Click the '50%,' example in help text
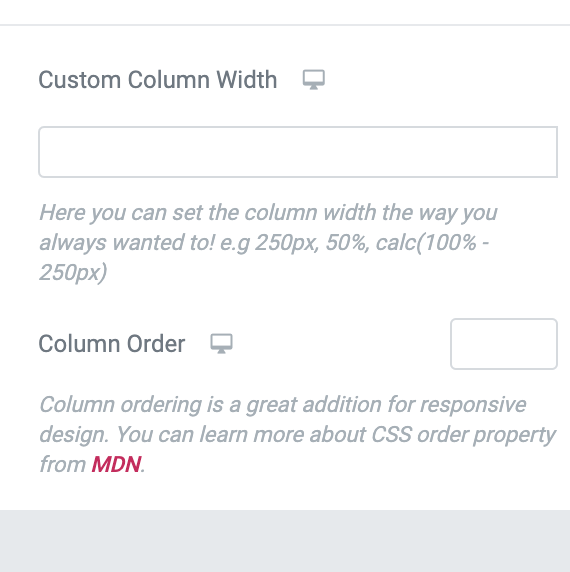570x572 pixels. tap(348, 243)
